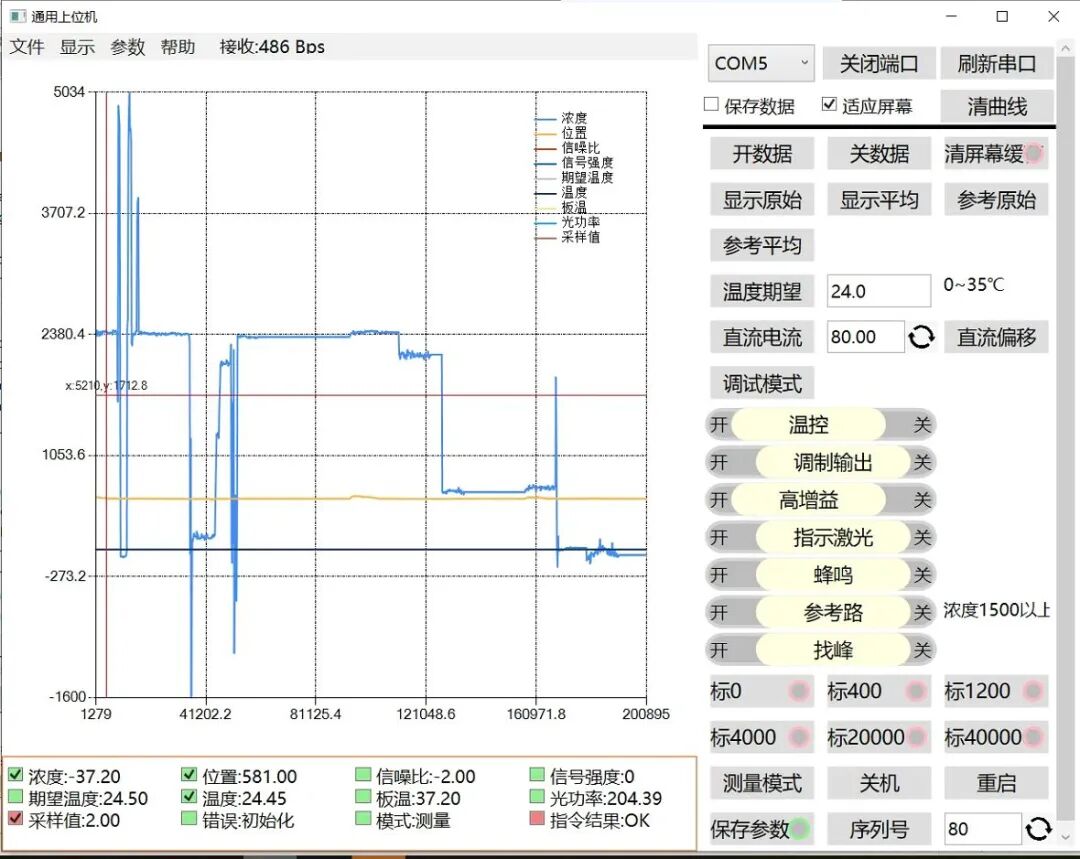Screen dimensions: 1080x859
Task: Click the 参考平均 button
Action: tap(762, 245)
